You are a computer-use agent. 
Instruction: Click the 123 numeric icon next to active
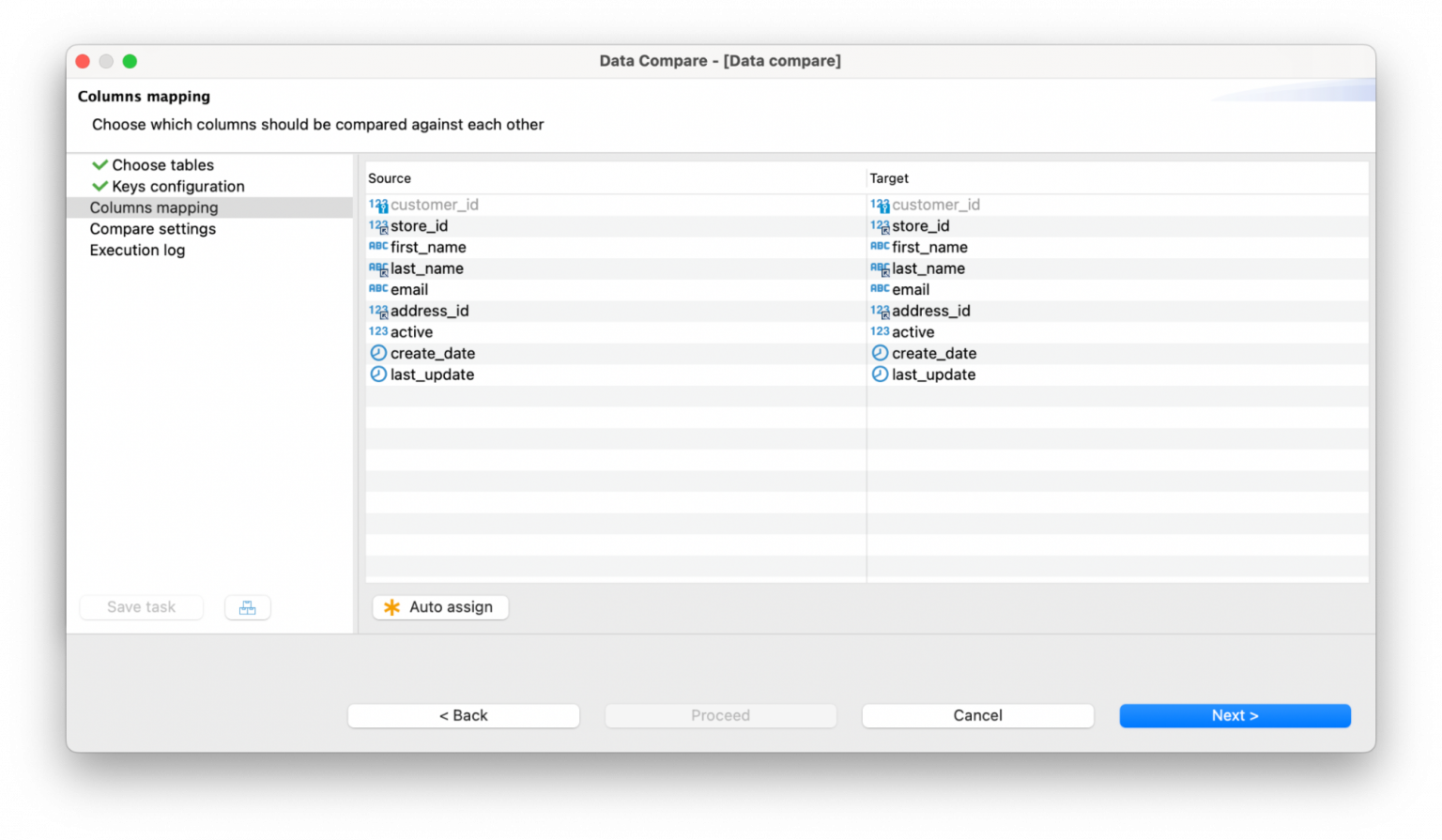[x=377, y=331]
